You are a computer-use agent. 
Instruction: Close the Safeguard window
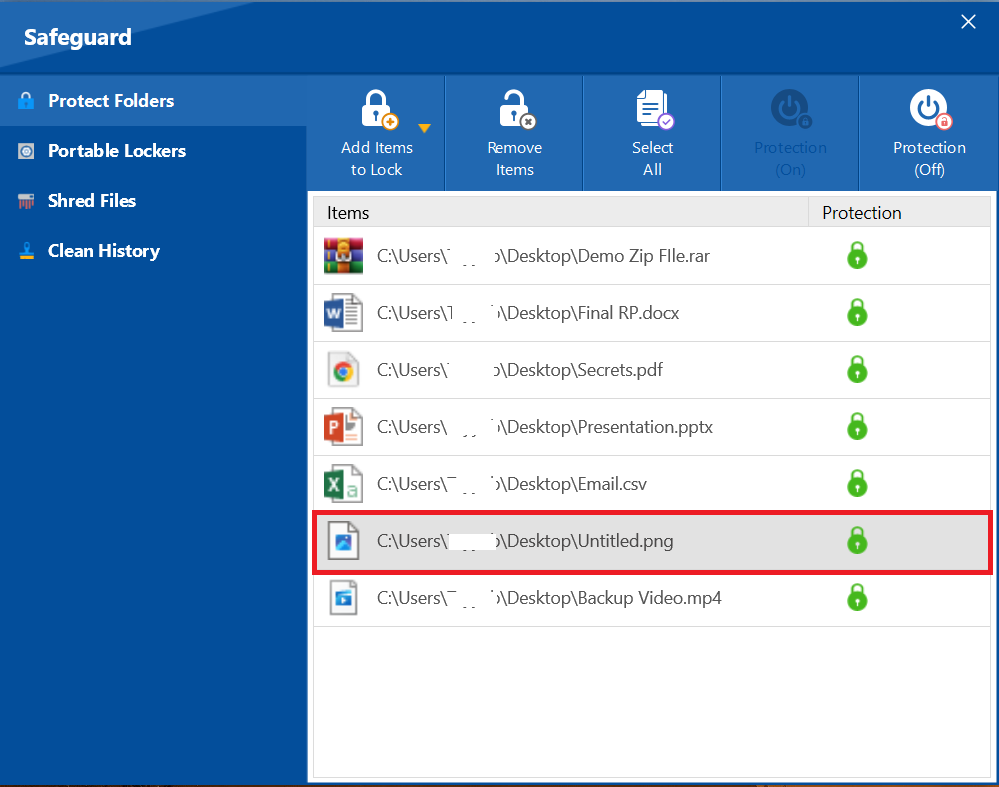point(968,22)
